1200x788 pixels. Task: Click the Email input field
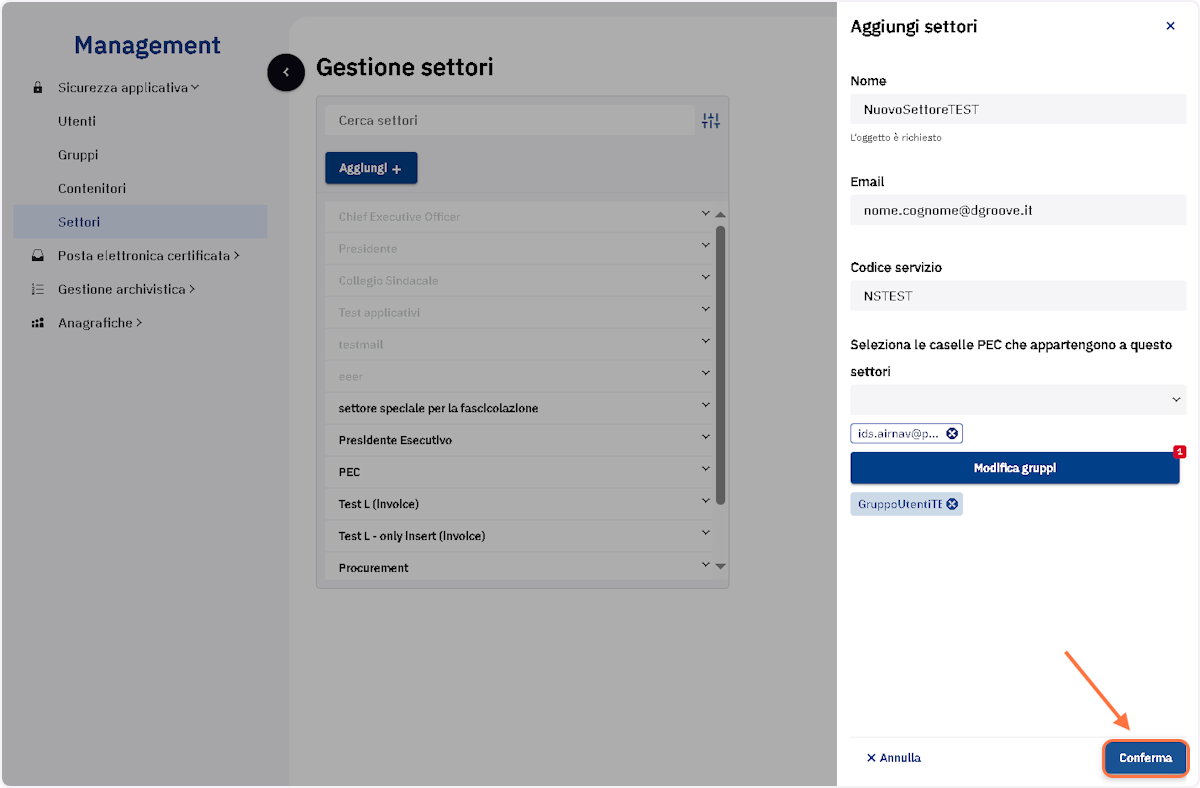(1018, 210)
